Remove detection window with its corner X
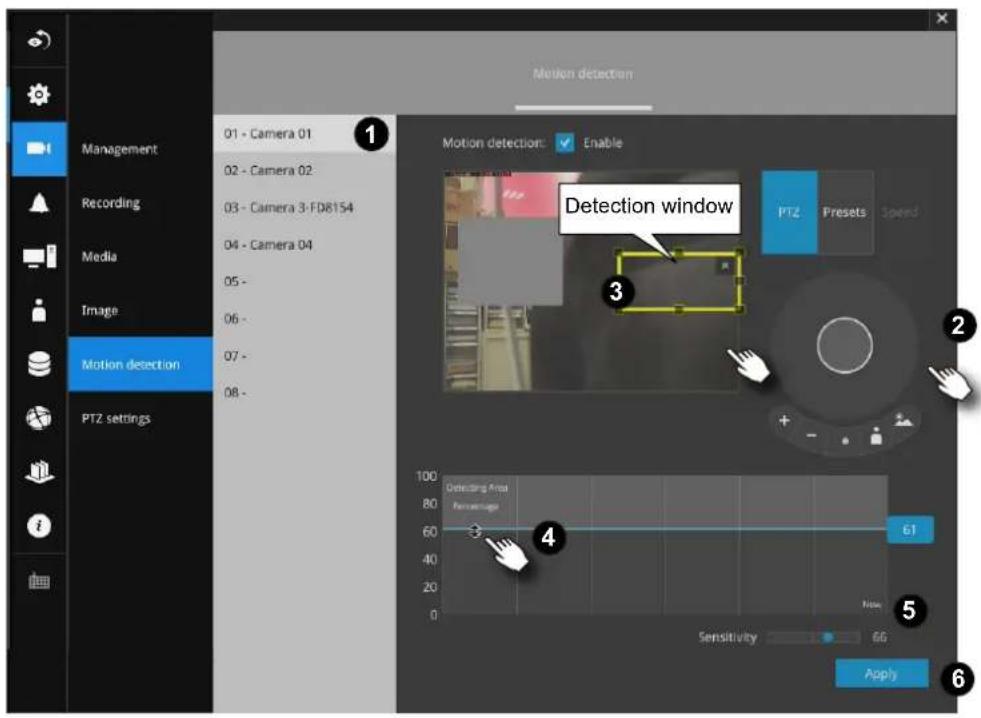The width and height of the screenshot is (981, 718). [725, 266]
